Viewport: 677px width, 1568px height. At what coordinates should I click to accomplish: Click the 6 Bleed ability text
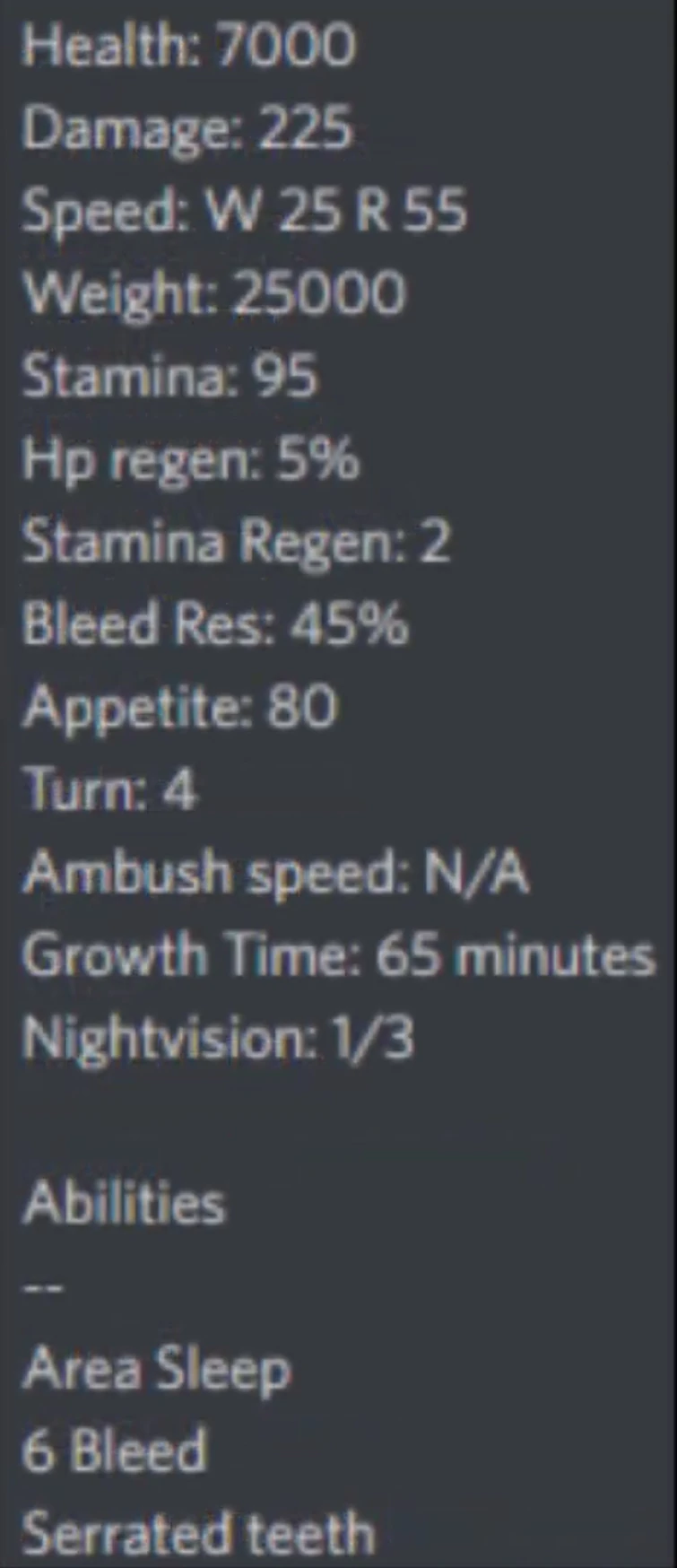tap(115, 1450)
